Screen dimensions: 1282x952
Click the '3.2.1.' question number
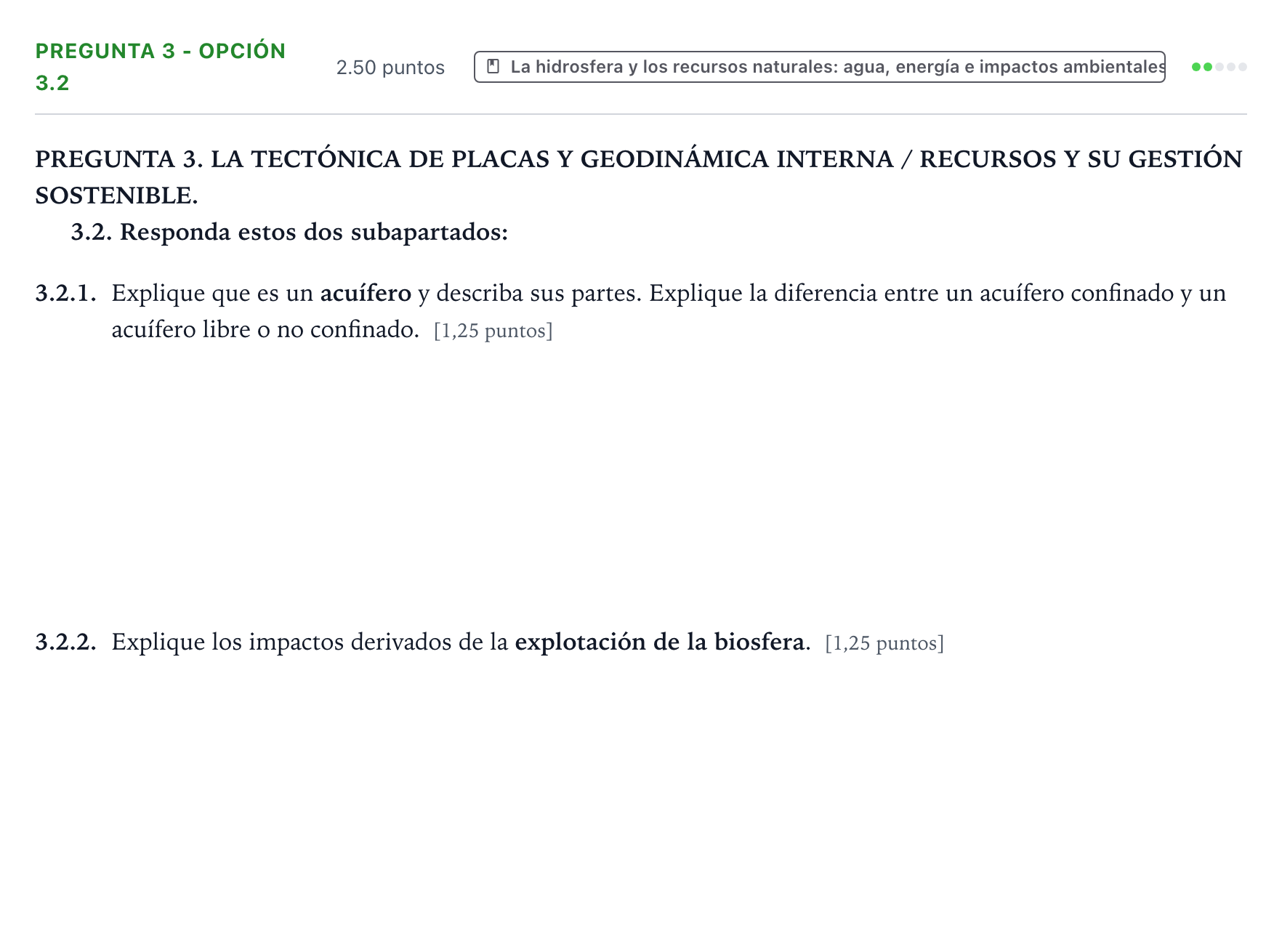(x=66, y=293)
